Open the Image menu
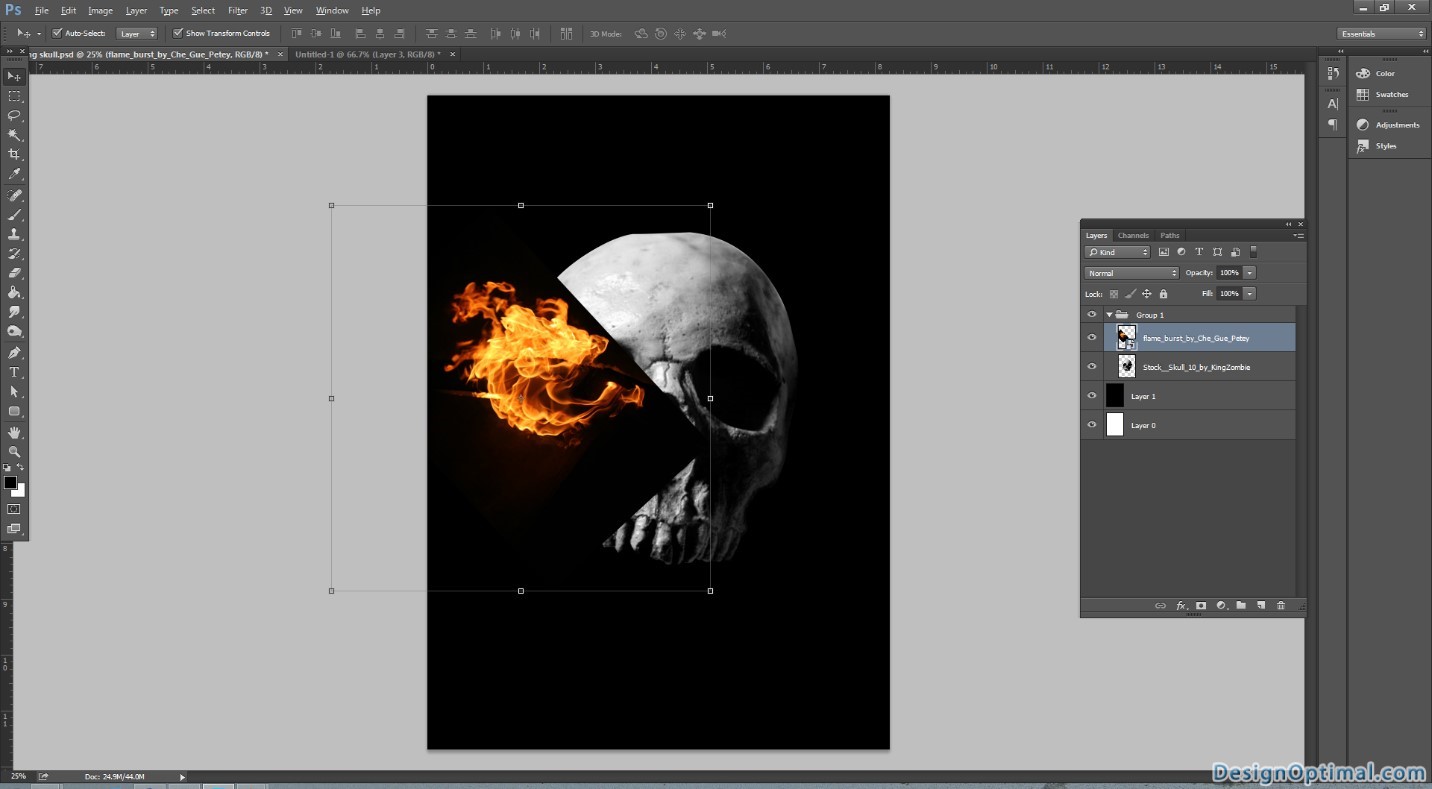The width and height of the screenshot is (1432, 789). (x=100, y=10)
